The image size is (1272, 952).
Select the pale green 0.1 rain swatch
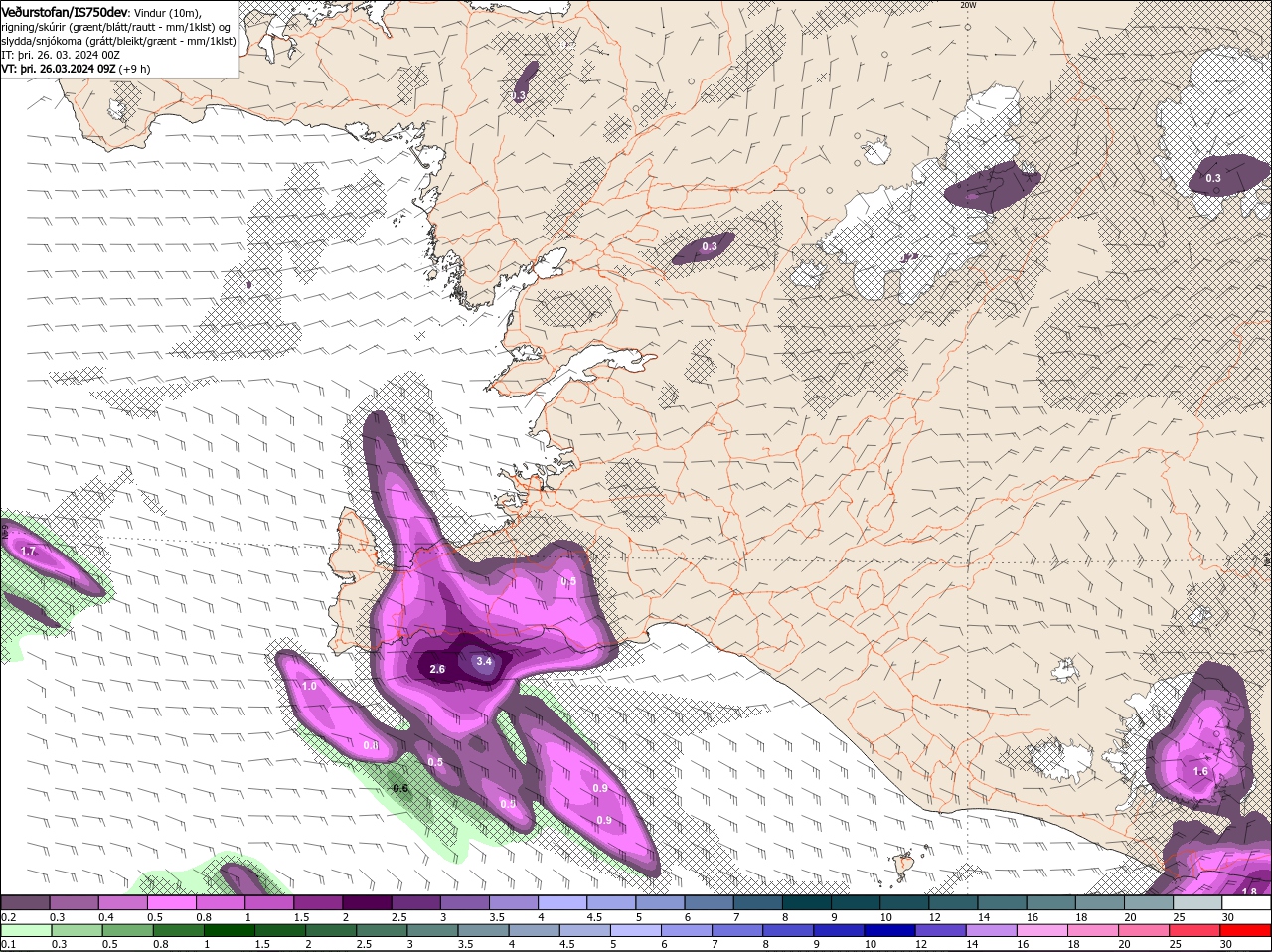tap(26, 930)
